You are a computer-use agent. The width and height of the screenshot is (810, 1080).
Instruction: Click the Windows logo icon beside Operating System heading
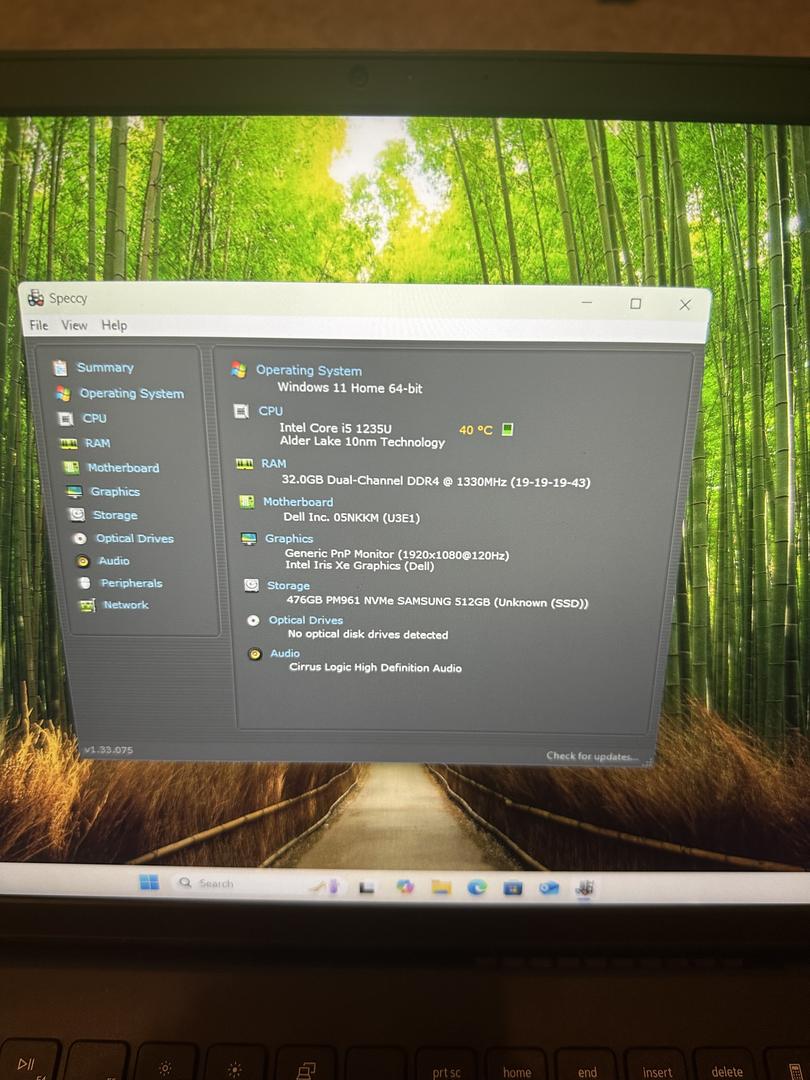(238, 370)
